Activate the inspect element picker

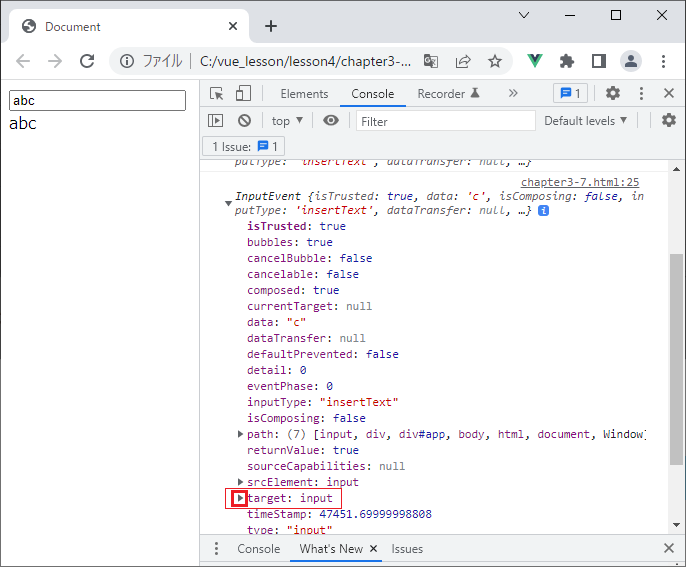pos(217,94)
